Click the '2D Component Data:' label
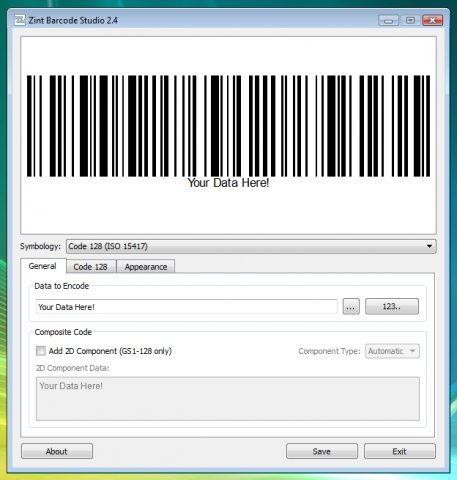 (72, 368)
